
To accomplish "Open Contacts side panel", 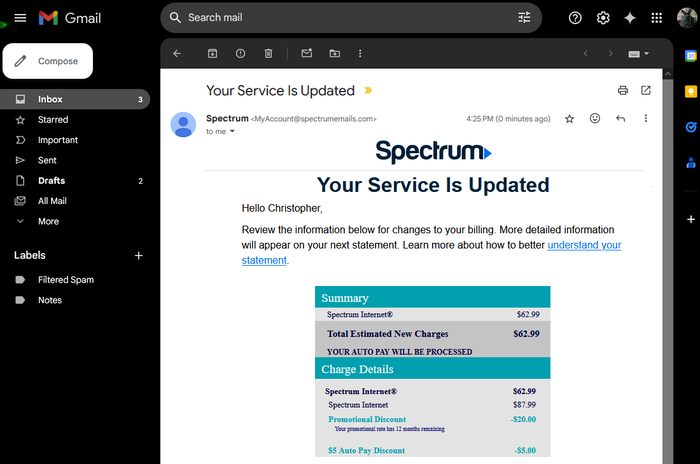I will (x=691, y=163).
